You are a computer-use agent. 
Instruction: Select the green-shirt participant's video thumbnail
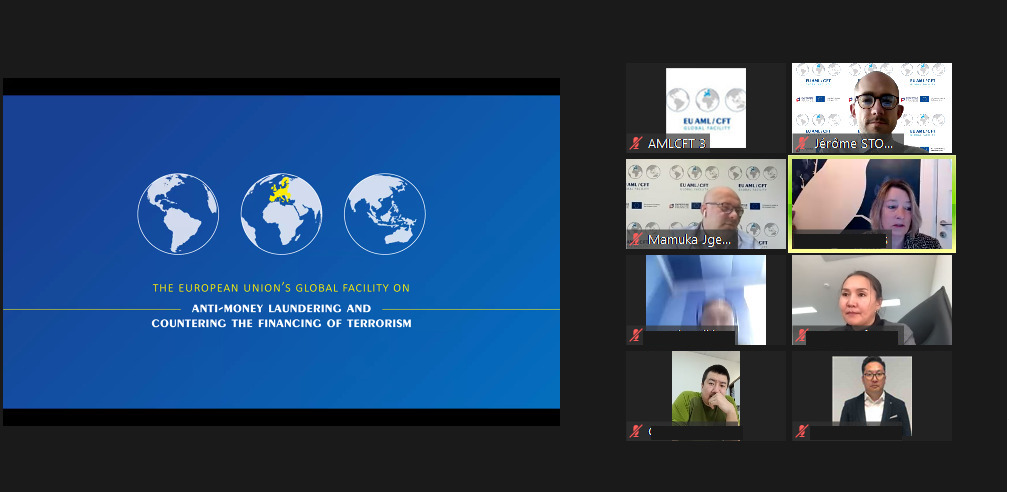point(706,388)
